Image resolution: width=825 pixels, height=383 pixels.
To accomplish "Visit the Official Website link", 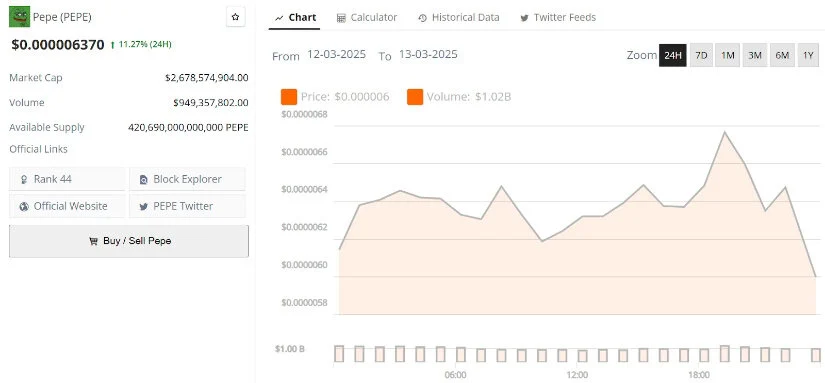I will pyautogui.click(x=67, y=206).
